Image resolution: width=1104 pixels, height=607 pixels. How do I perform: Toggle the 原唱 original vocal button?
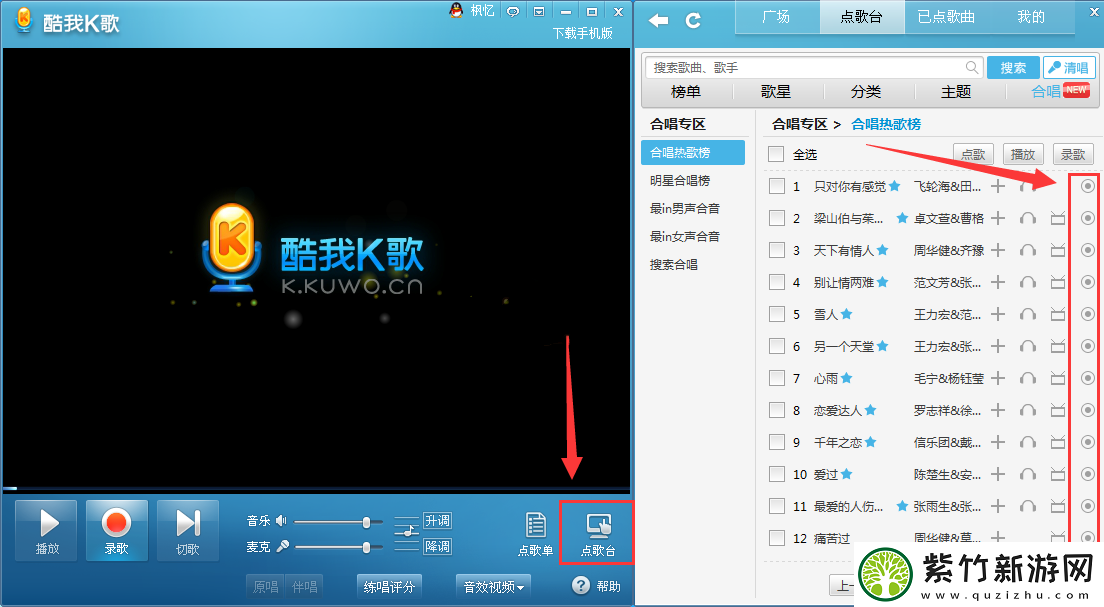tap(265, 586)
